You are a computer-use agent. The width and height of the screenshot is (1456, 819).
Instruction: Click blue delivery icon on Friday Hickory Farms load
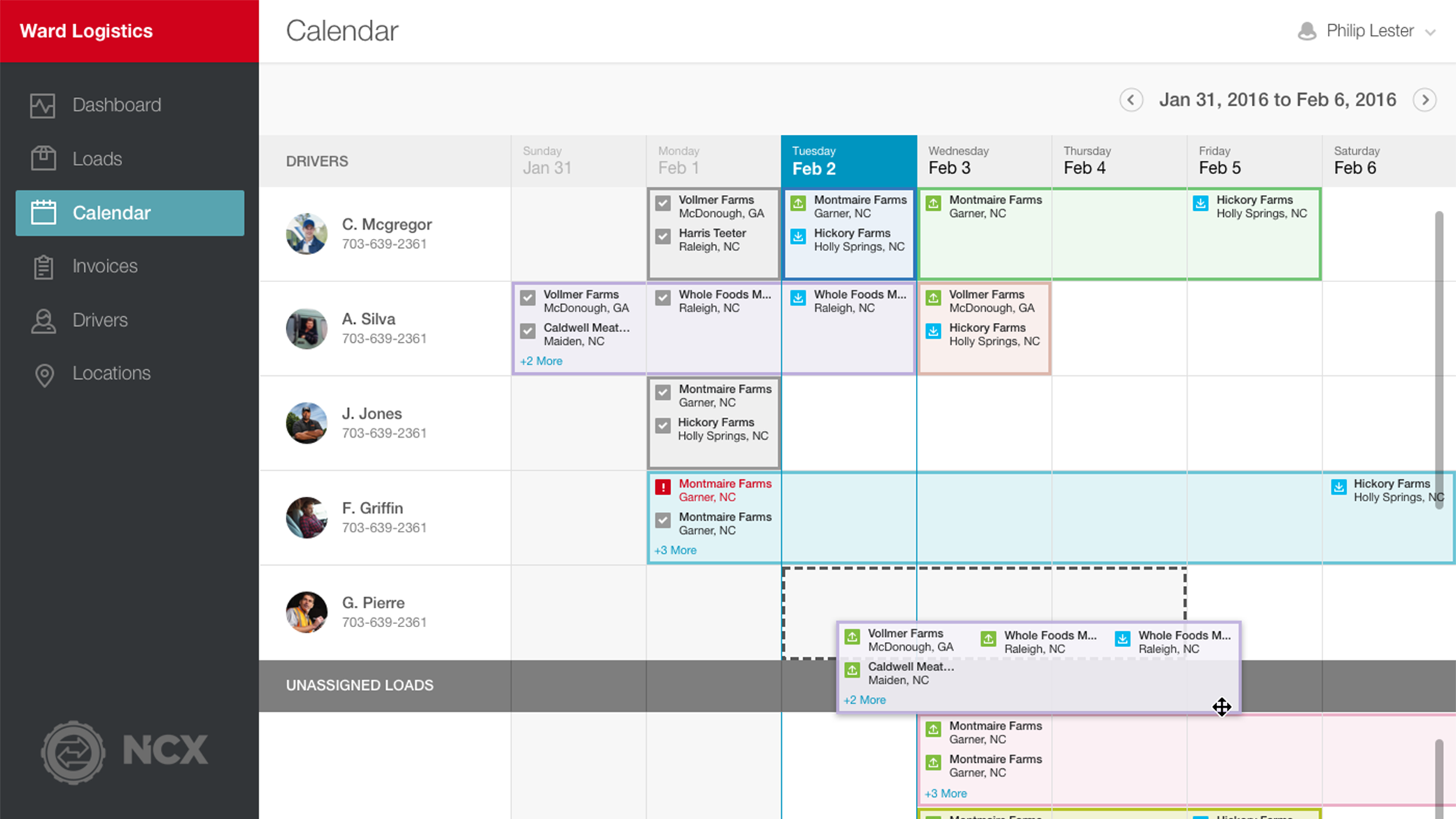tap(1200, 203)
